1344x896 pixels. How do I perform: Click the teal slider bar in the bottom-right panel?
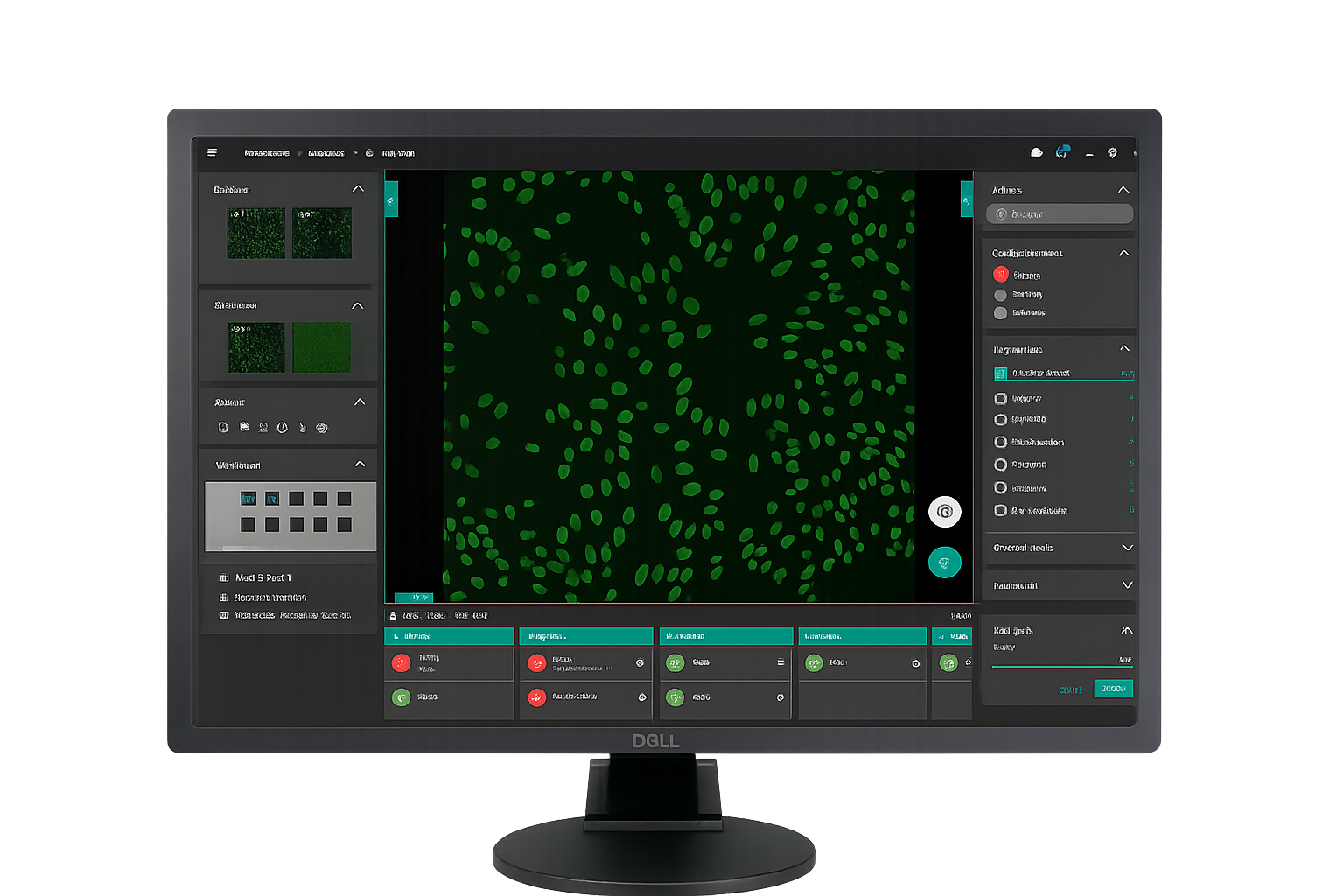pos(1061,666)
